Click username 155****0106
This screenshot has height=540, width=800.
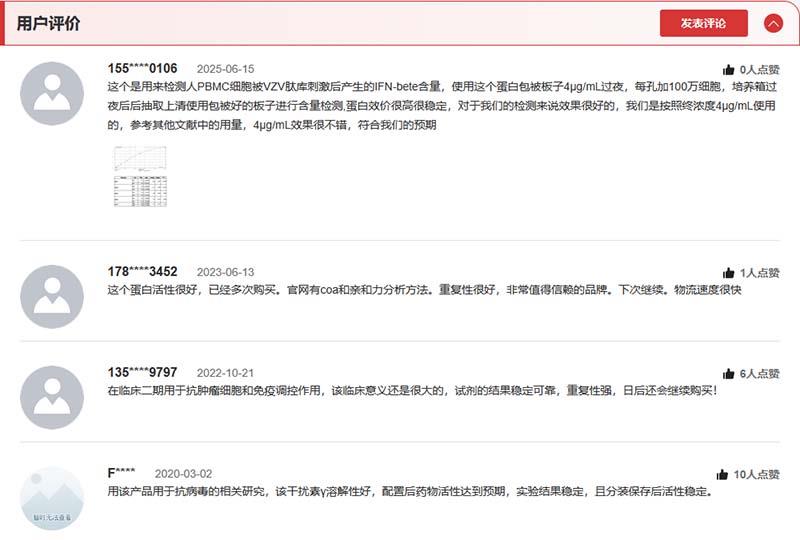click(x=142, y=68)
